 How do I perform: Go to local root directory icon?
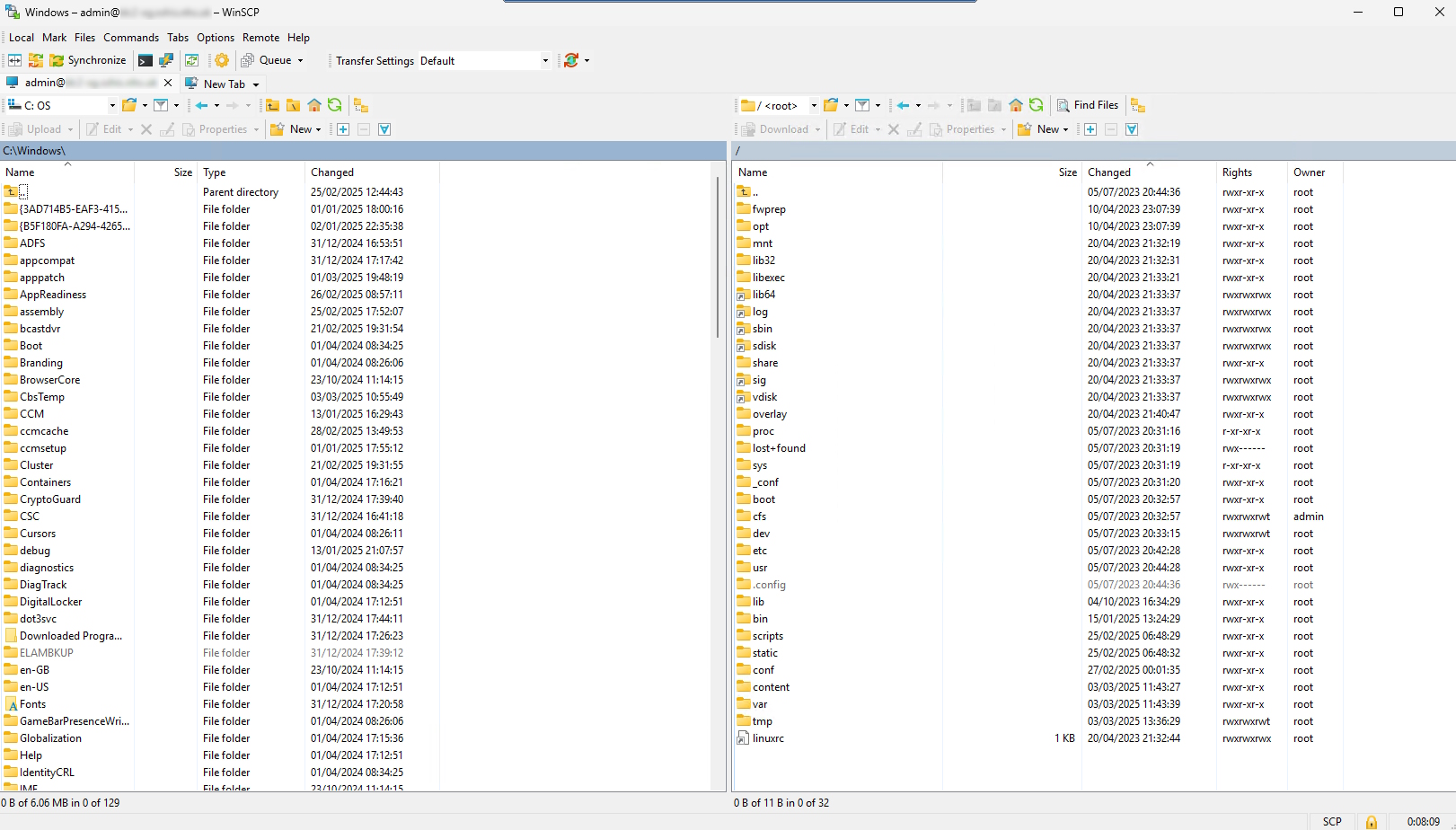tap(293, 105)
